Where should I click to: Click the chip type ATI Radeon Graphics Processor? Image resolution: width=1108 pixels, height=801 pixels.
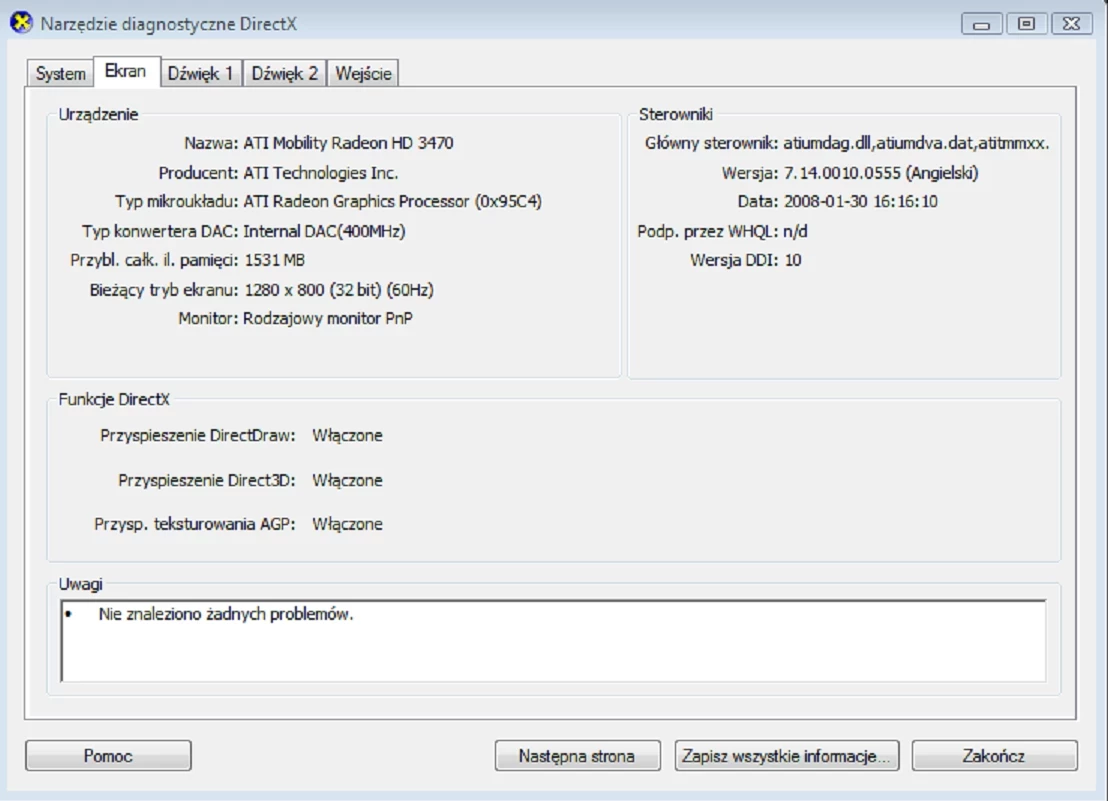tap(393, 201)
